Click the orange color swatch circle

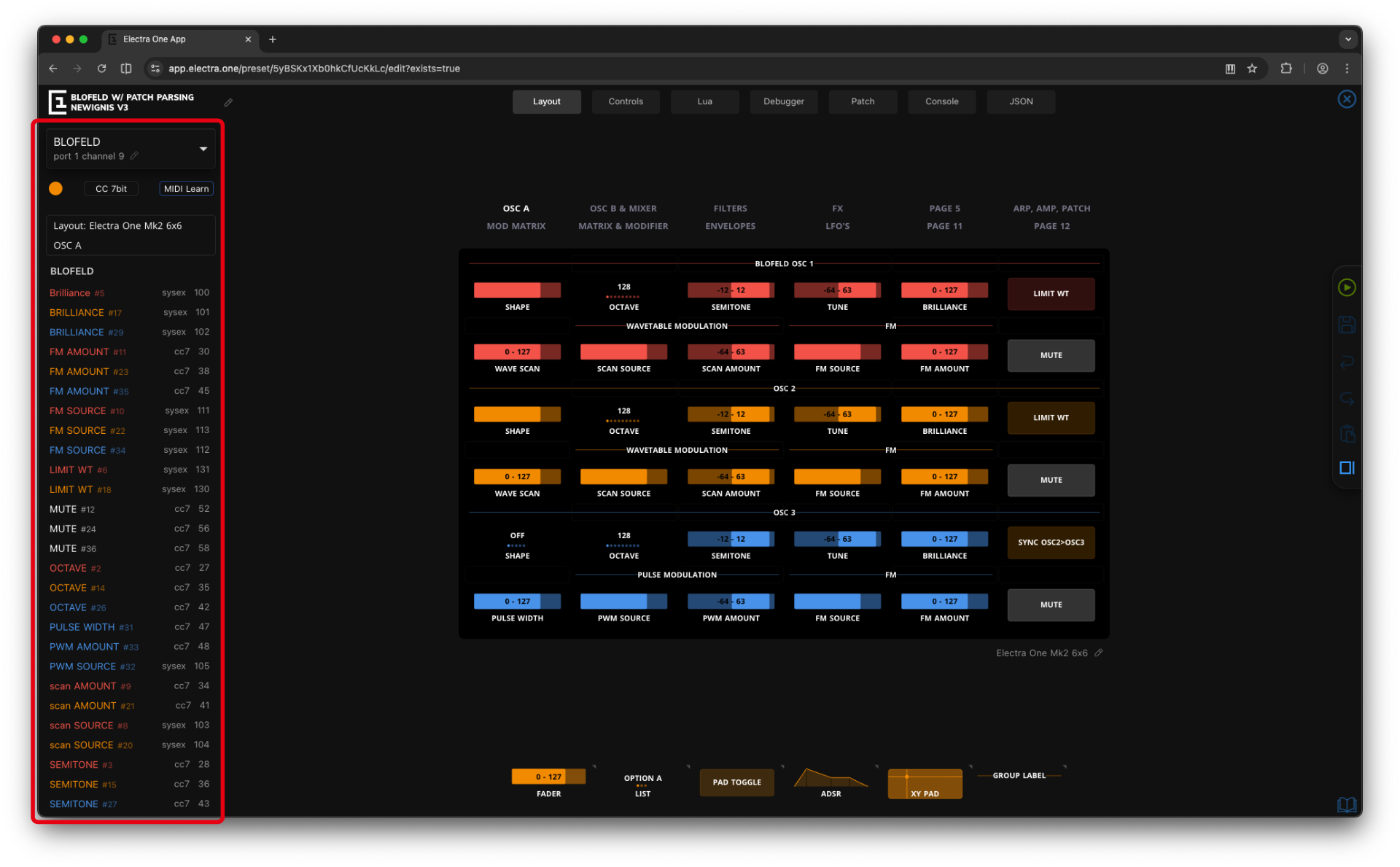coord(55,189)
